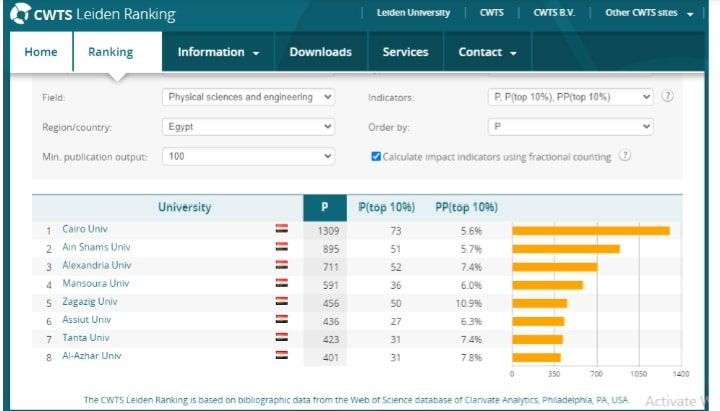Click Zagazig Univ orange bar
The image size is (720, 411).
coord(540,303)
